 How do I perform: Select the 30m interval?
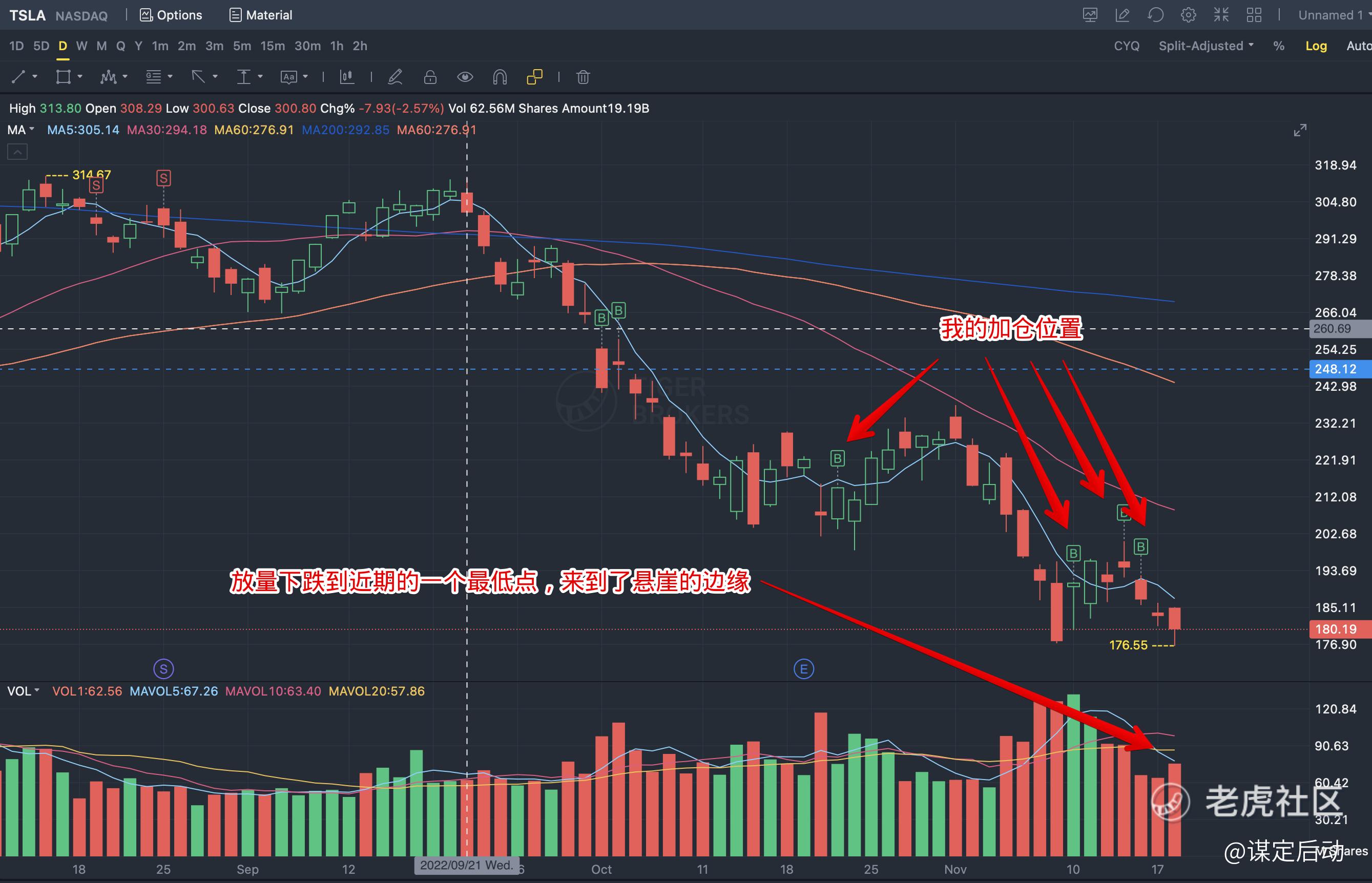307,46
